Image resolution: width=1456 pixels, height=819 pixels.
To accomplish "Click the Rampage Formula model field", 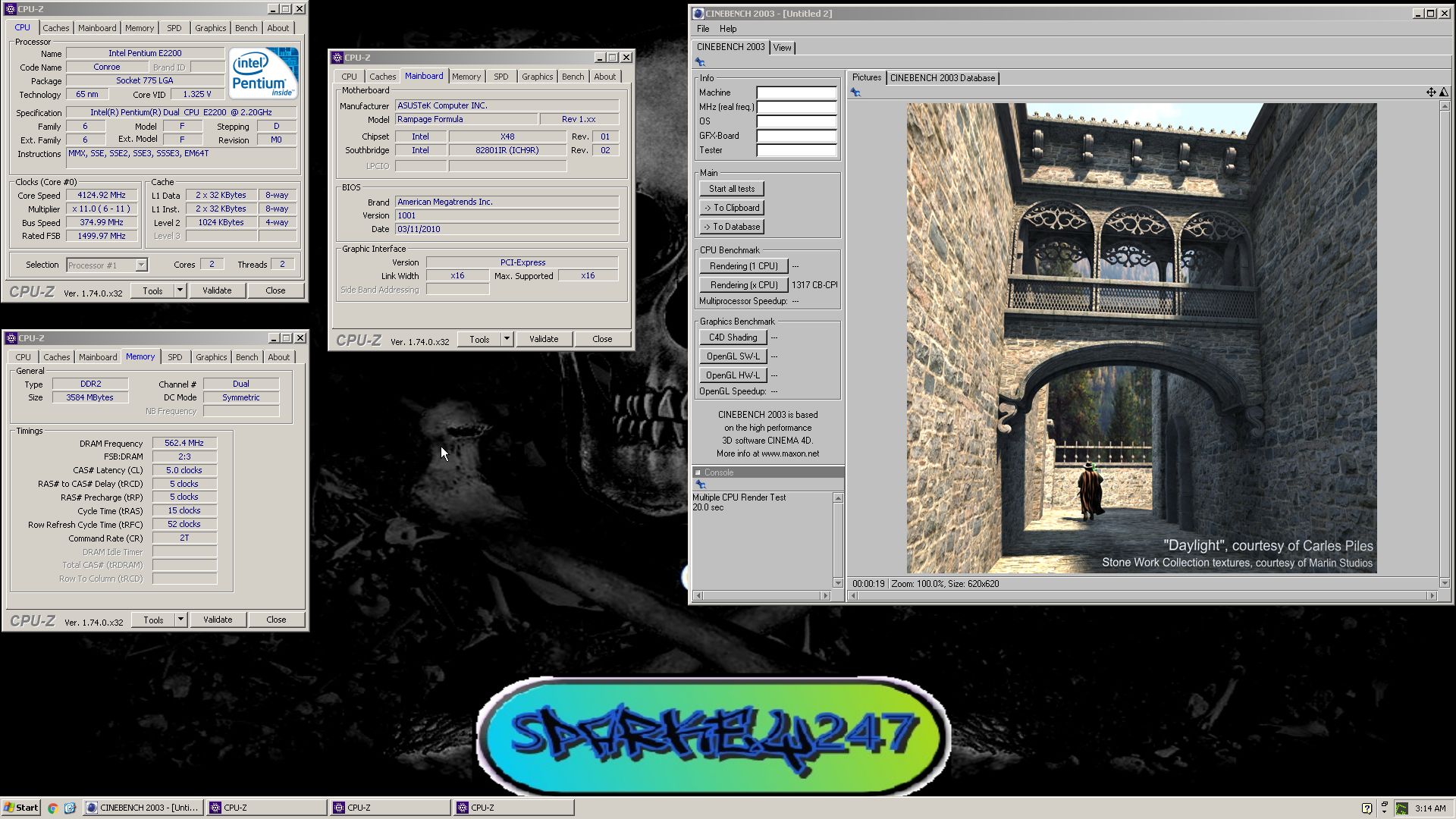I will (465, 120).
